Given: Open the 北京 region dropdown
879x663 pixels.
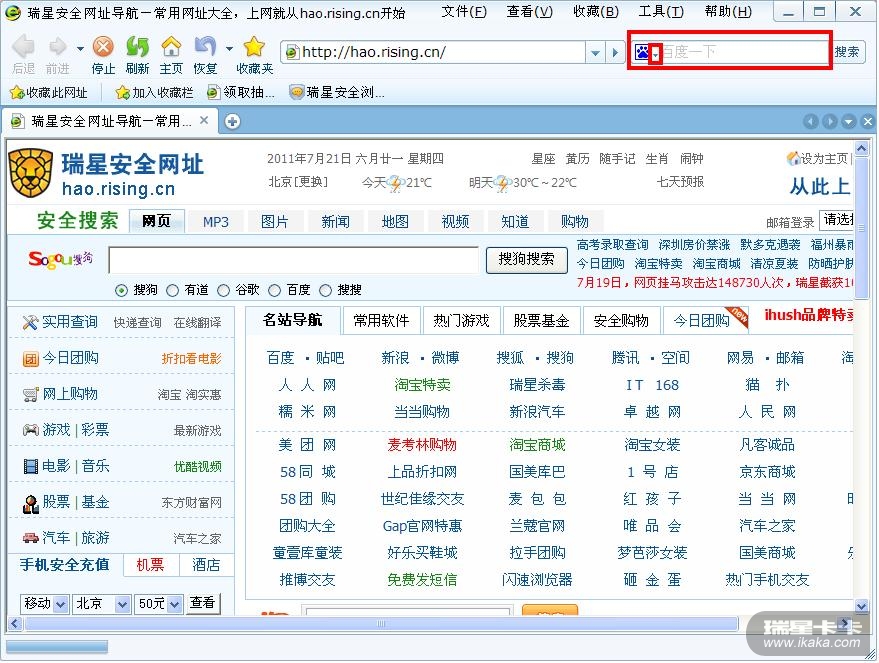Looking at the screenshot, I should pos(122,605).
